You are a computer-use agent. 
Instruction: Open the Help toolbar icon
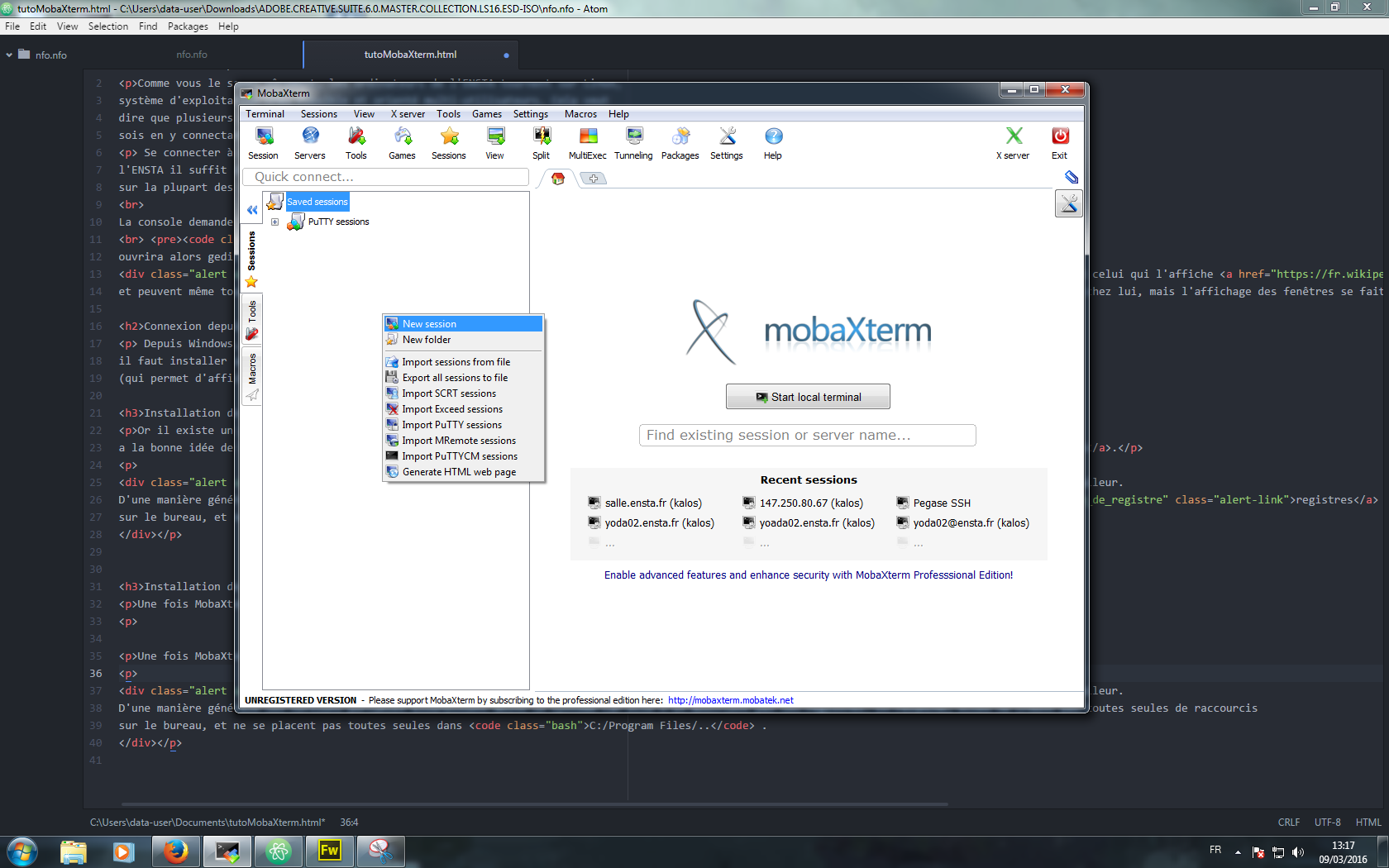[773, 143]
